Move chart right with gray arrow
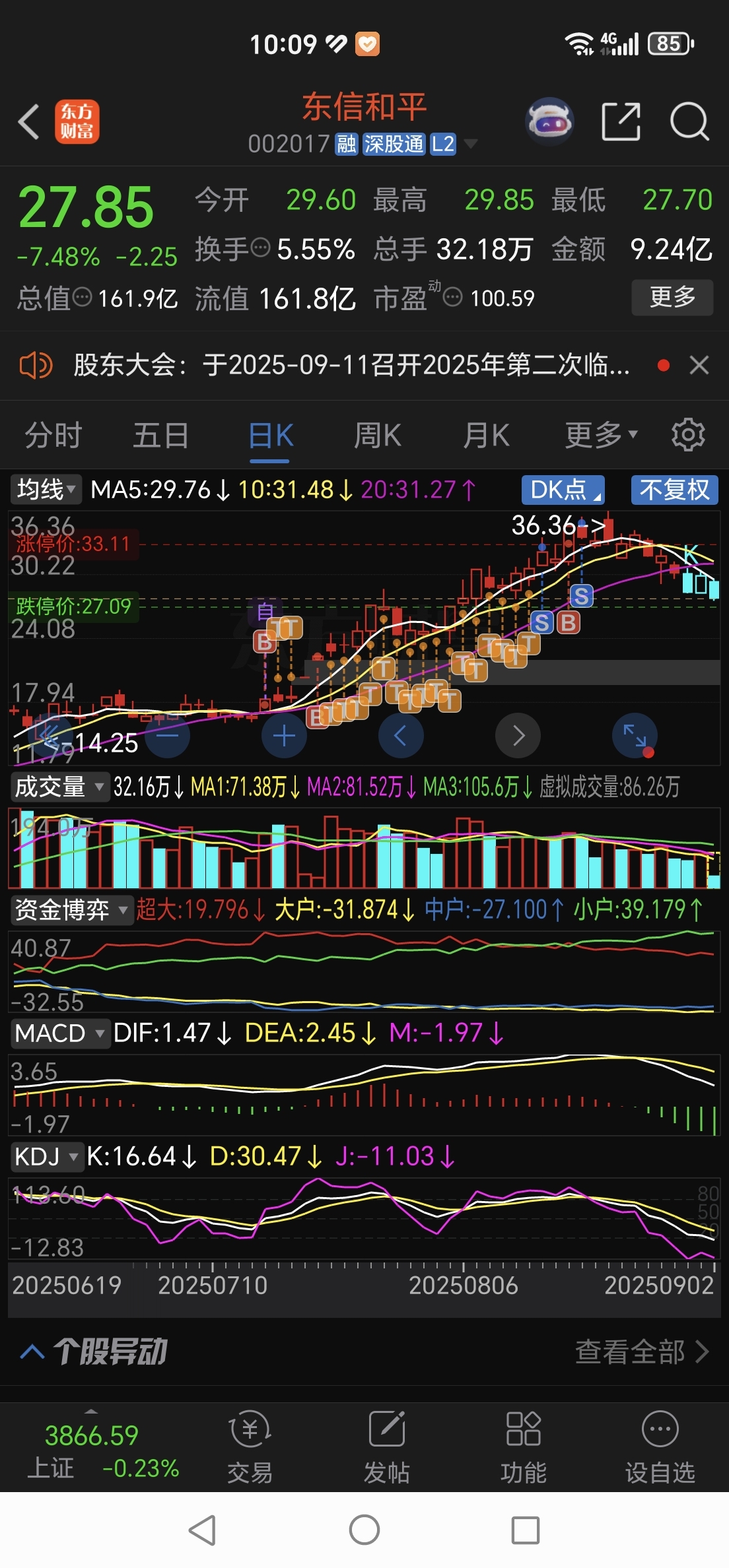This screenshot has width=729, height=1568. click(518, 735)
